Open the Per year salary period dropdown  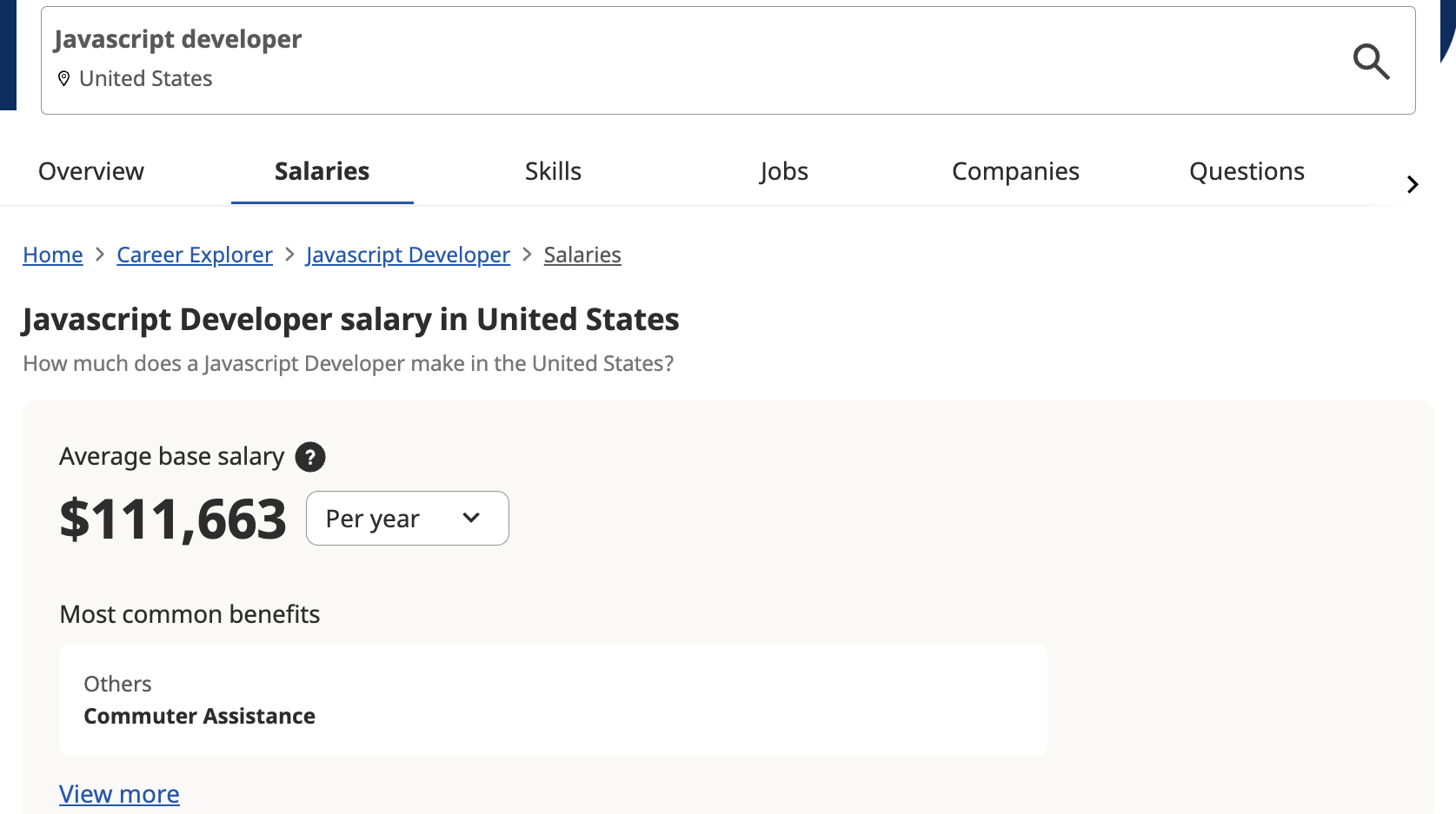tap(407, 519)
